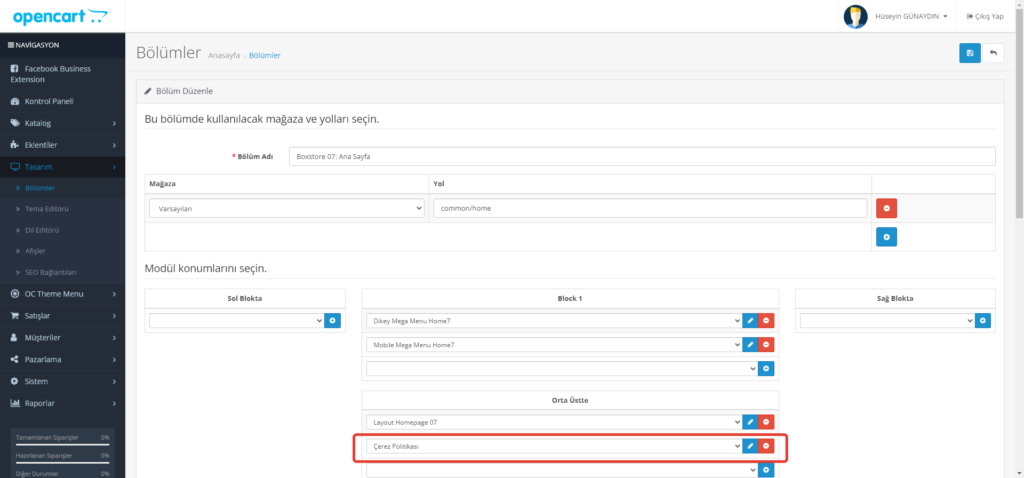1024x478 pixels.
Task: Add module to Sağ Blokta column
Action: coord(983,320)
